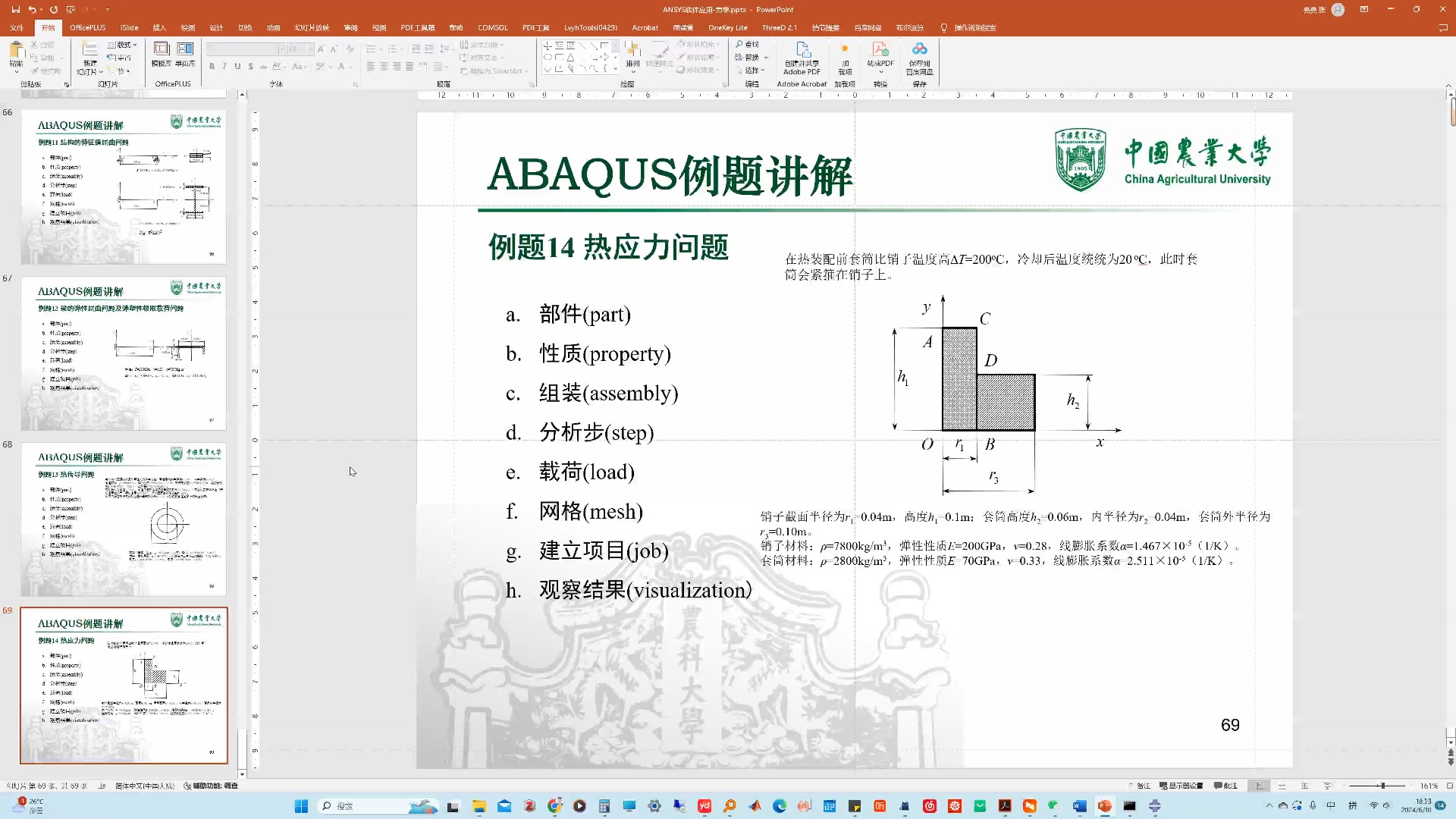
Task: Toggle Bold formatting button
Action: (x=212, y=67)
